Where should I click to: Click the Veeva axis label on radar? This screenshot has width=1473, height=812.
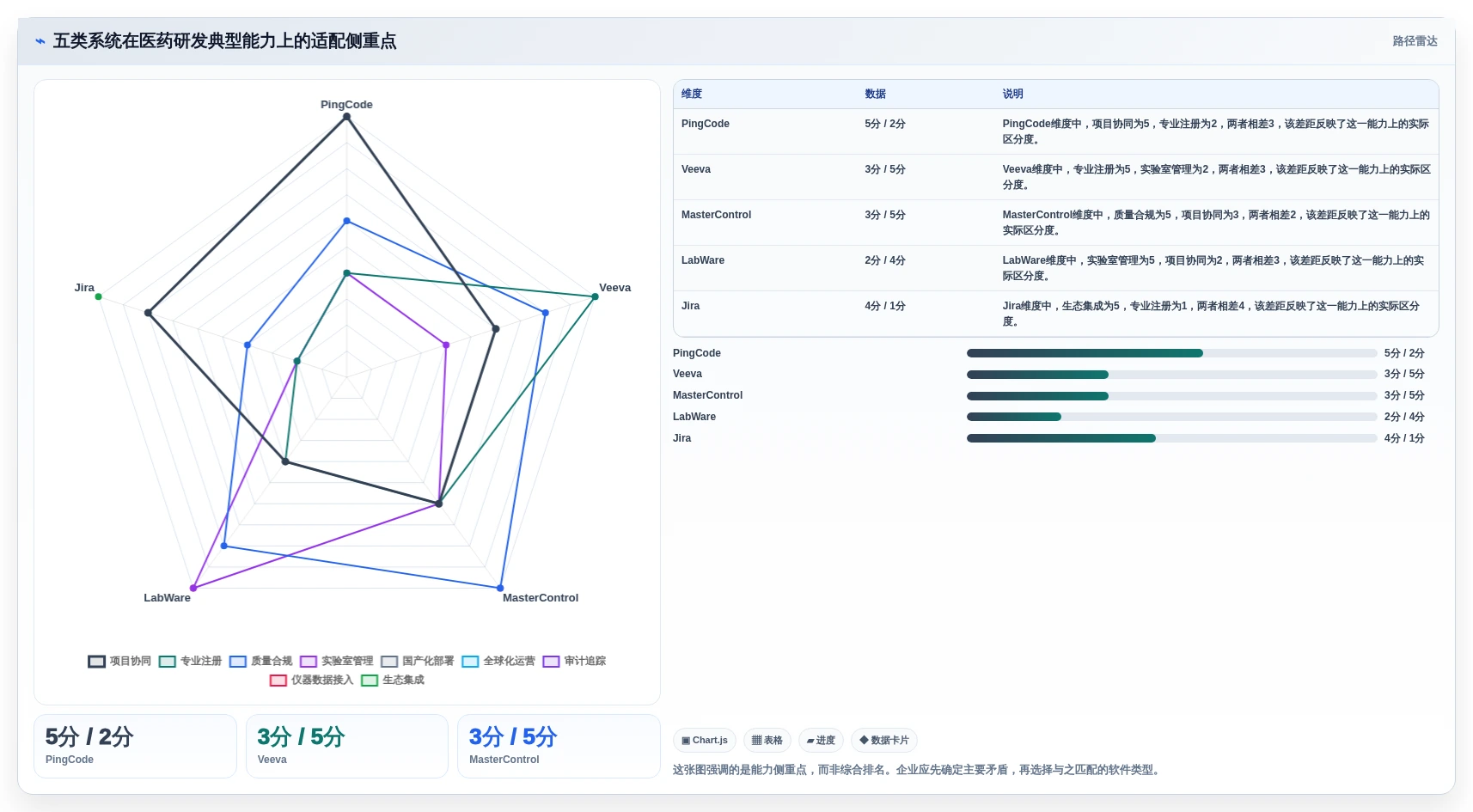[x=614, y=288]
